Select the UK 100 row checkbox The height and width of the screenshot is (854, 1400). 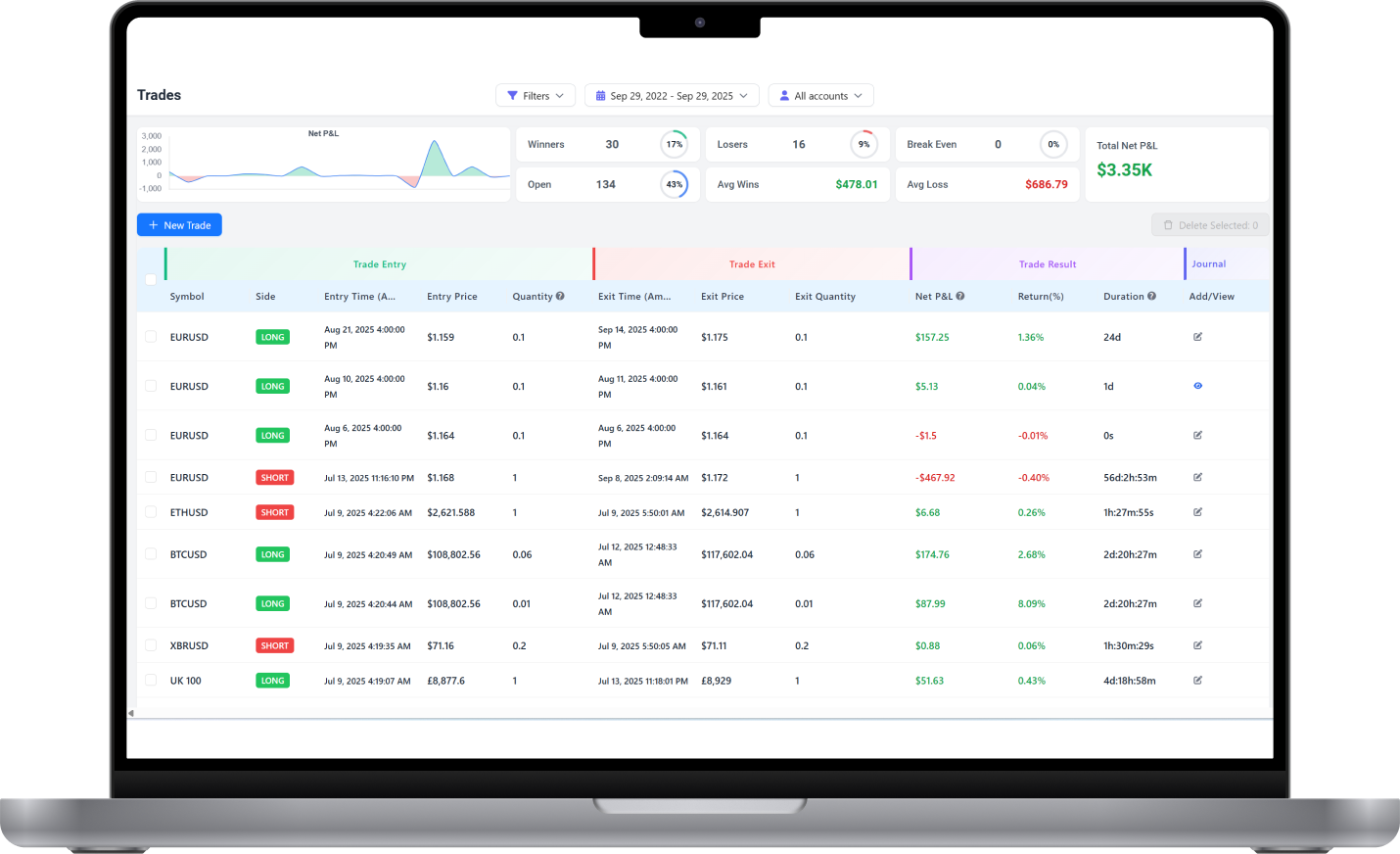click(151, 681)
